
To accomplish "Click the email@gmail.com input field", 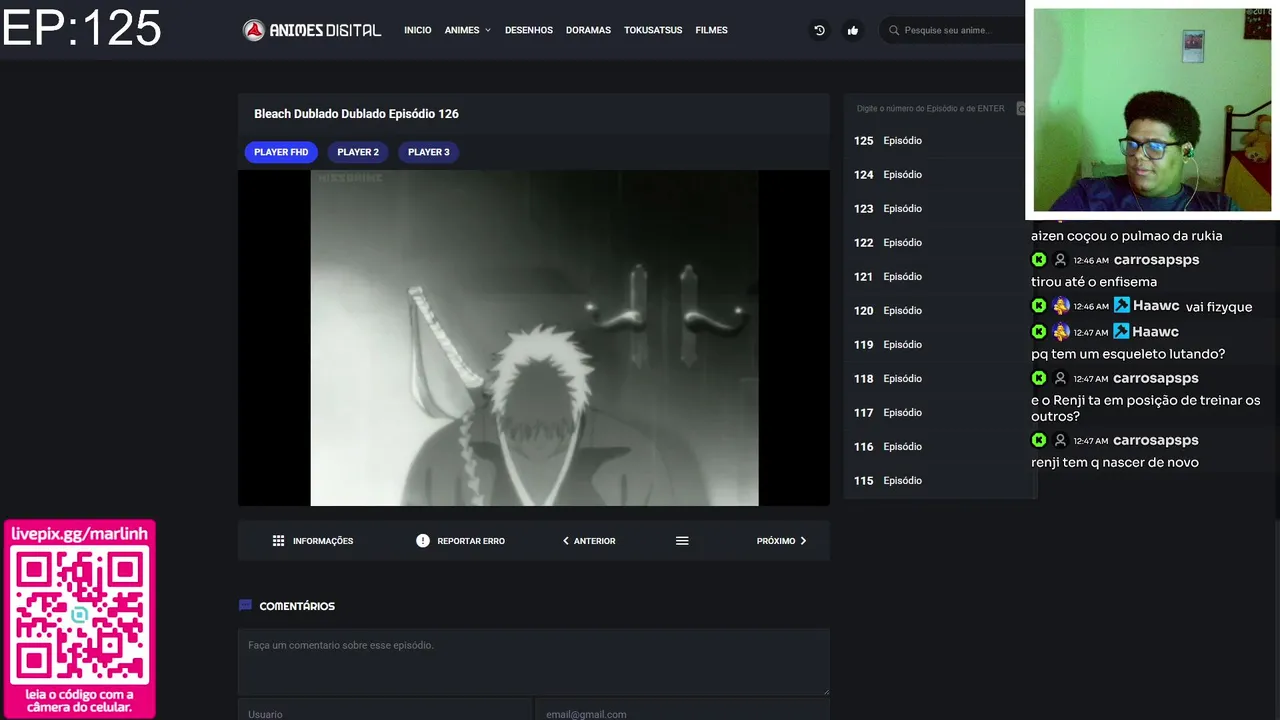I will pos(682,711).
